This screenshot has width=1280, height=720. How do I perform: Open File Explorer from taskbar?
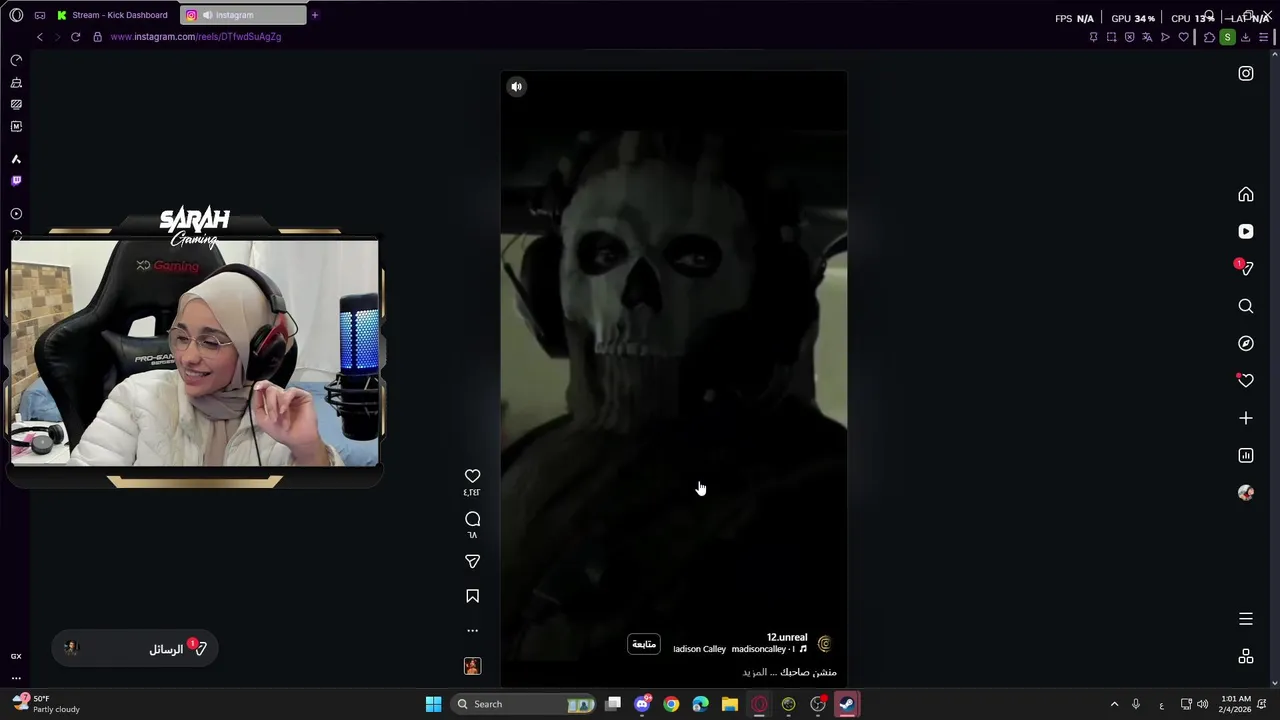[x=730, y=704]
